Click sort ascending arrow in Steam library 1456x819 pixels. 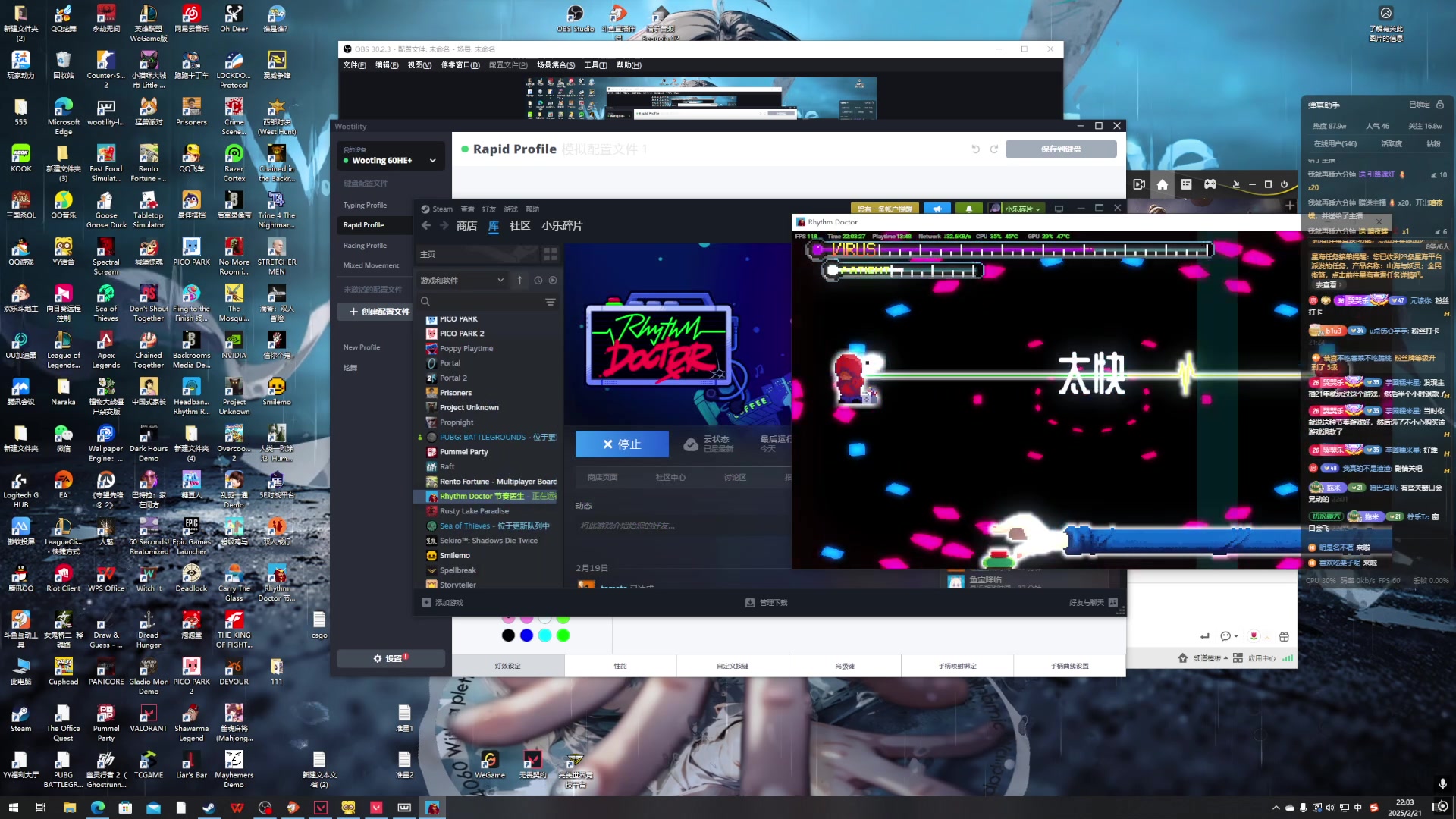(519, 280)
